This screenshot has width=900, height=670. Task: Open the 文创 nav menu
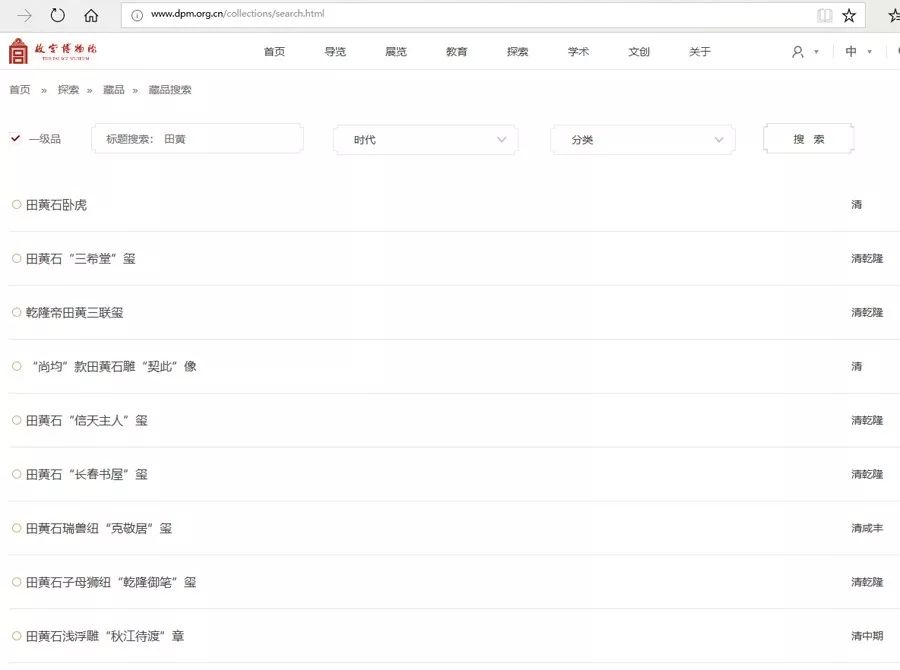639,52
